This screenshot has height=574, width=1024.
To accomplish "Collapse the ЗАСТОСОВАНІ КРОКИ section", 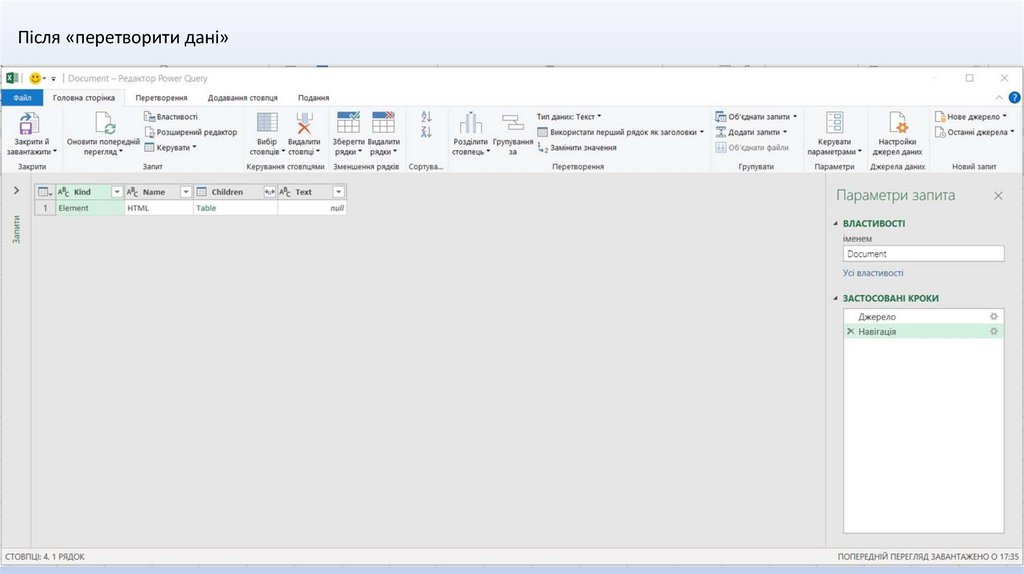I will point(835,298).
